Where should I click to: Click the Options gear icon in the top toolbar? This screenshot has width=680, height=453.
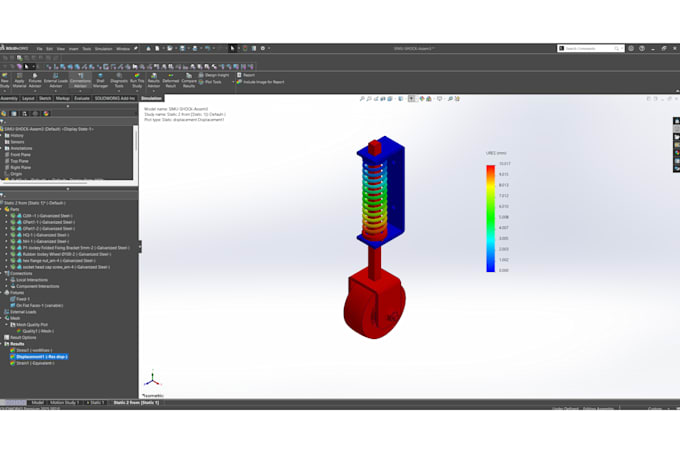(x=263, y=49)
